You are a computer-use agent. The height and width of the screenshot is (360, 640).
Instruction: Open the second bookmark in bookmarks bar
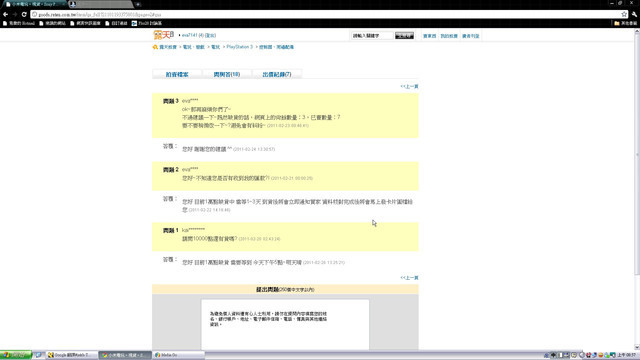52,23
